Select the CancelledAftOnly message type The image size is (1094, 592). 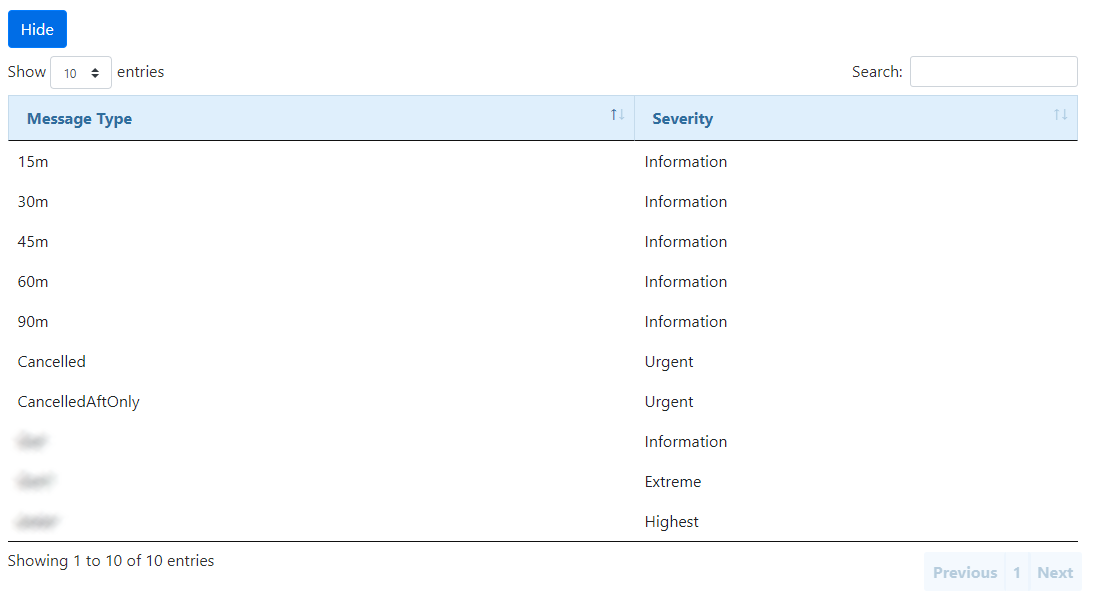[x=78, y=401]
